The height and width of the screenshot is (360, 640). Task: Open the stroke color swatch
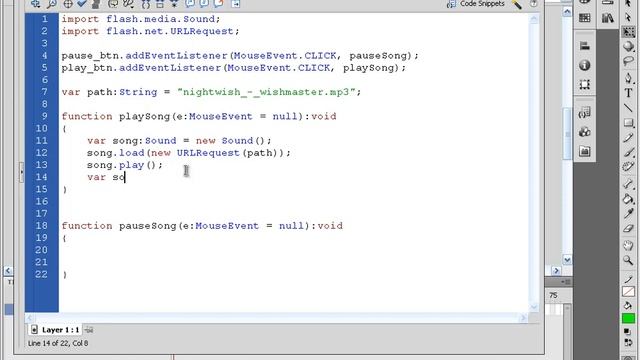point(628,291)
